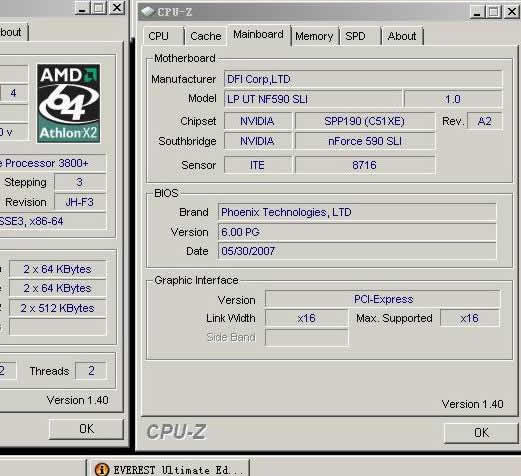The width and height of the screenshot is (521, 476).
Task: Click the Model field LP UT NF590 SLI
Action: [x=313, y=99]
